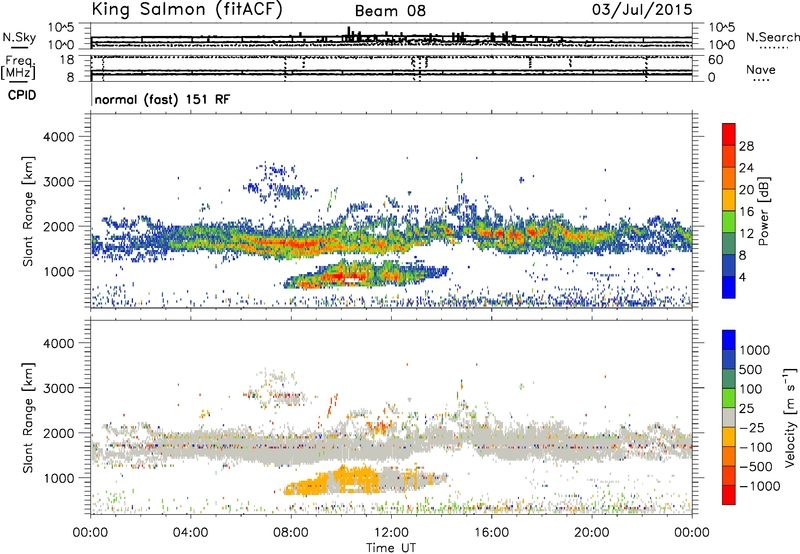The height and width of the screenshot is (554, 800).
Task: Click the '4' tick on power colorbar
Action: pyautogui.click(x=742, y=278)
